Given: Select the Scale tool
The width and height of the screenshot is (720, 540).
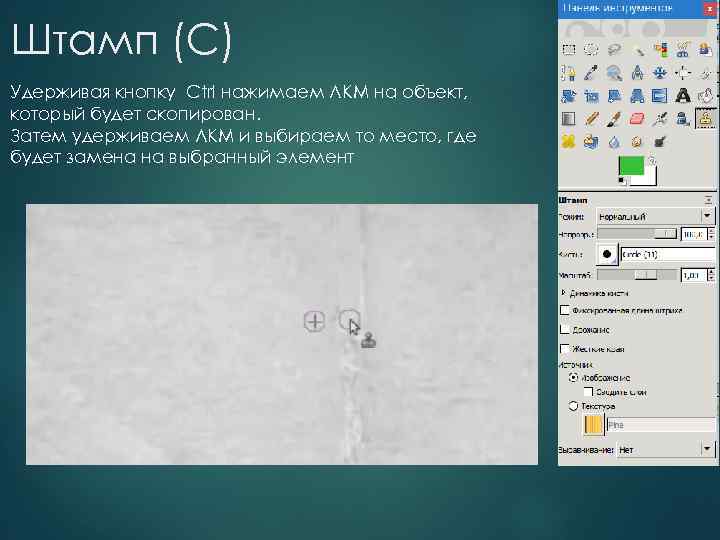Looking at the screenshot, I should 591,96.
